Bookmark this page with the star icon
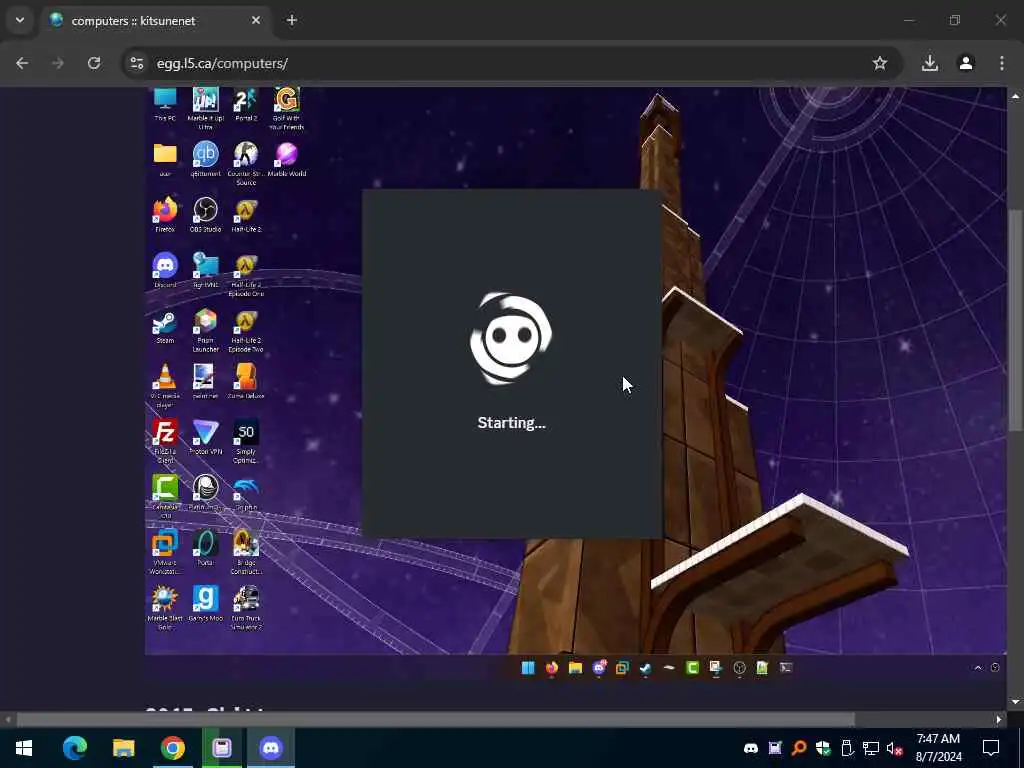Image resolution: width=1024 pixels, height=768 pixels. pyautogui.click(x=880, y=63)
